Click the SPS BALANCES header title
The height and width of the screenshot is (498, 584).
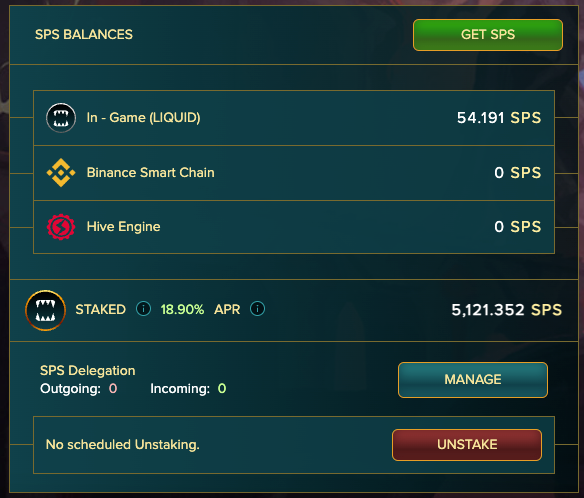[x=84, y=35]
